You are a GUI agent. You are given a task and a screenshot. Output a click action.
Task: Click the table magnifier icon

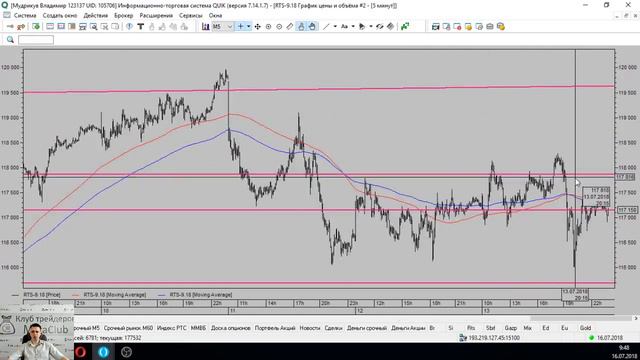[93, 27]
